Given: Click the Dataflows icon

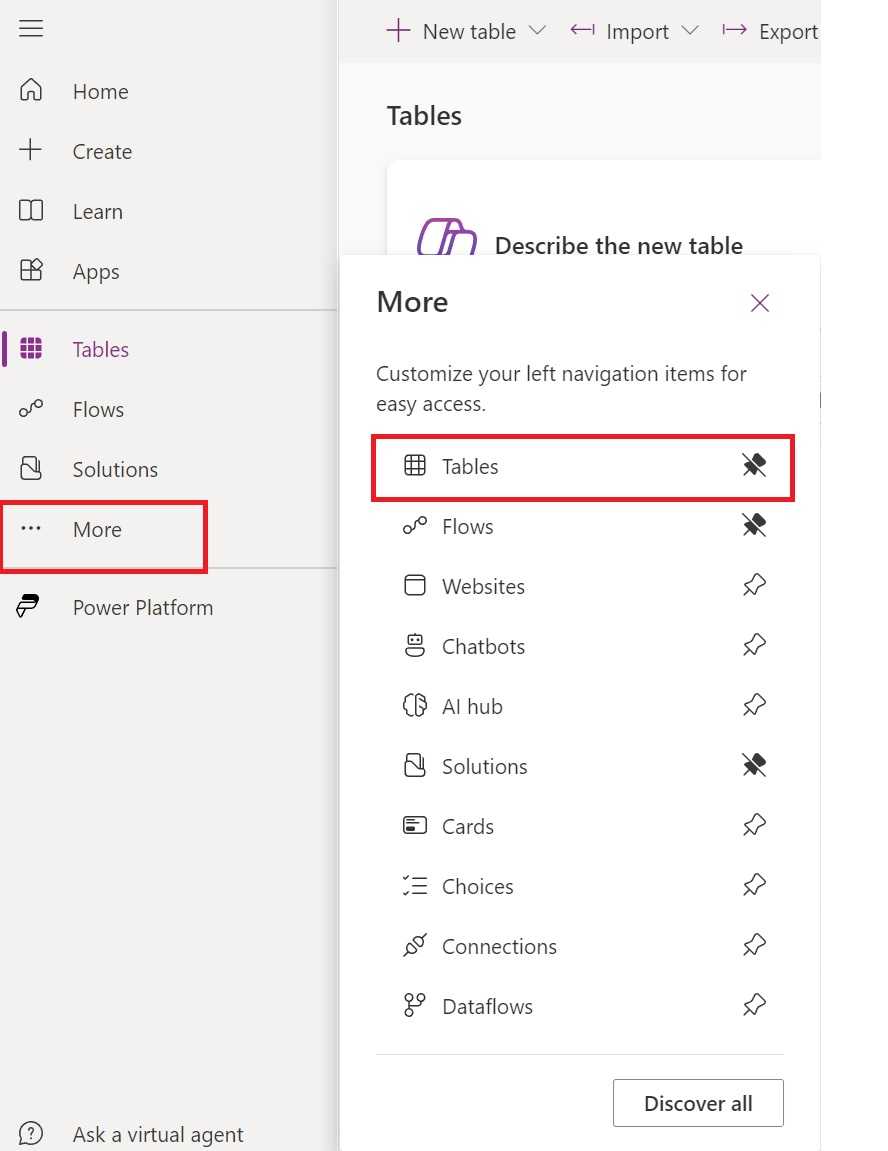Looking at the screenshot, I should point(415,1005).
